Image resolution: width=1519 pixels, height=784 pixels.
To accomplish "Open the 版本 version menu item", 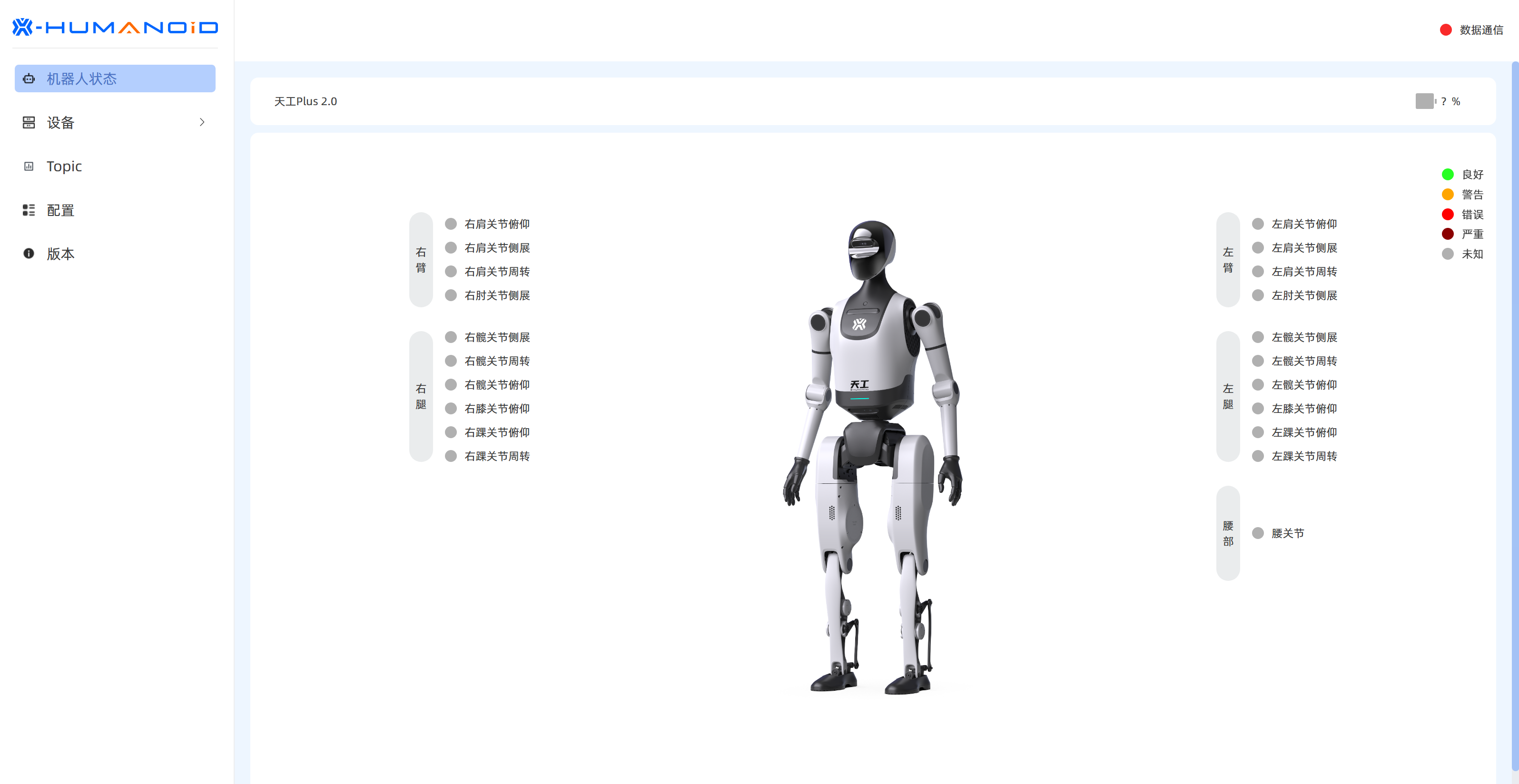I will [x=60, y=254].
